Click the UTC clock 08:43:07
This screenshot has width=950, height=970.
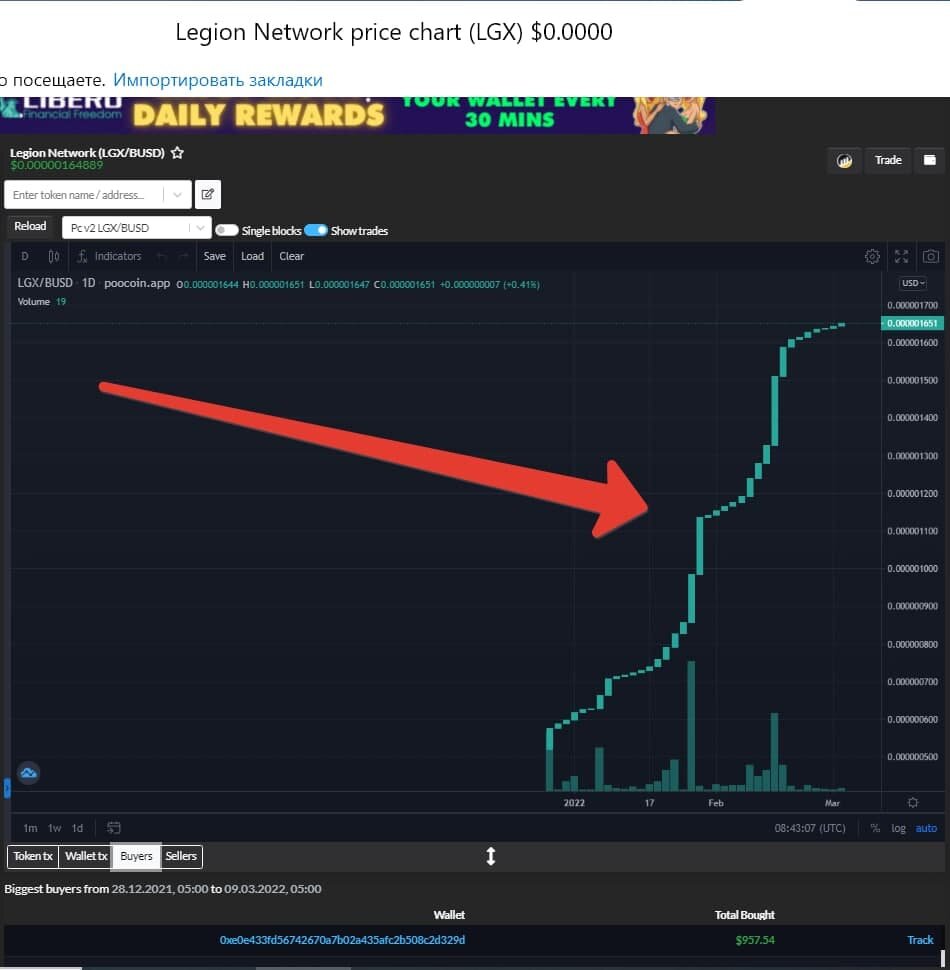coord(810,828)
